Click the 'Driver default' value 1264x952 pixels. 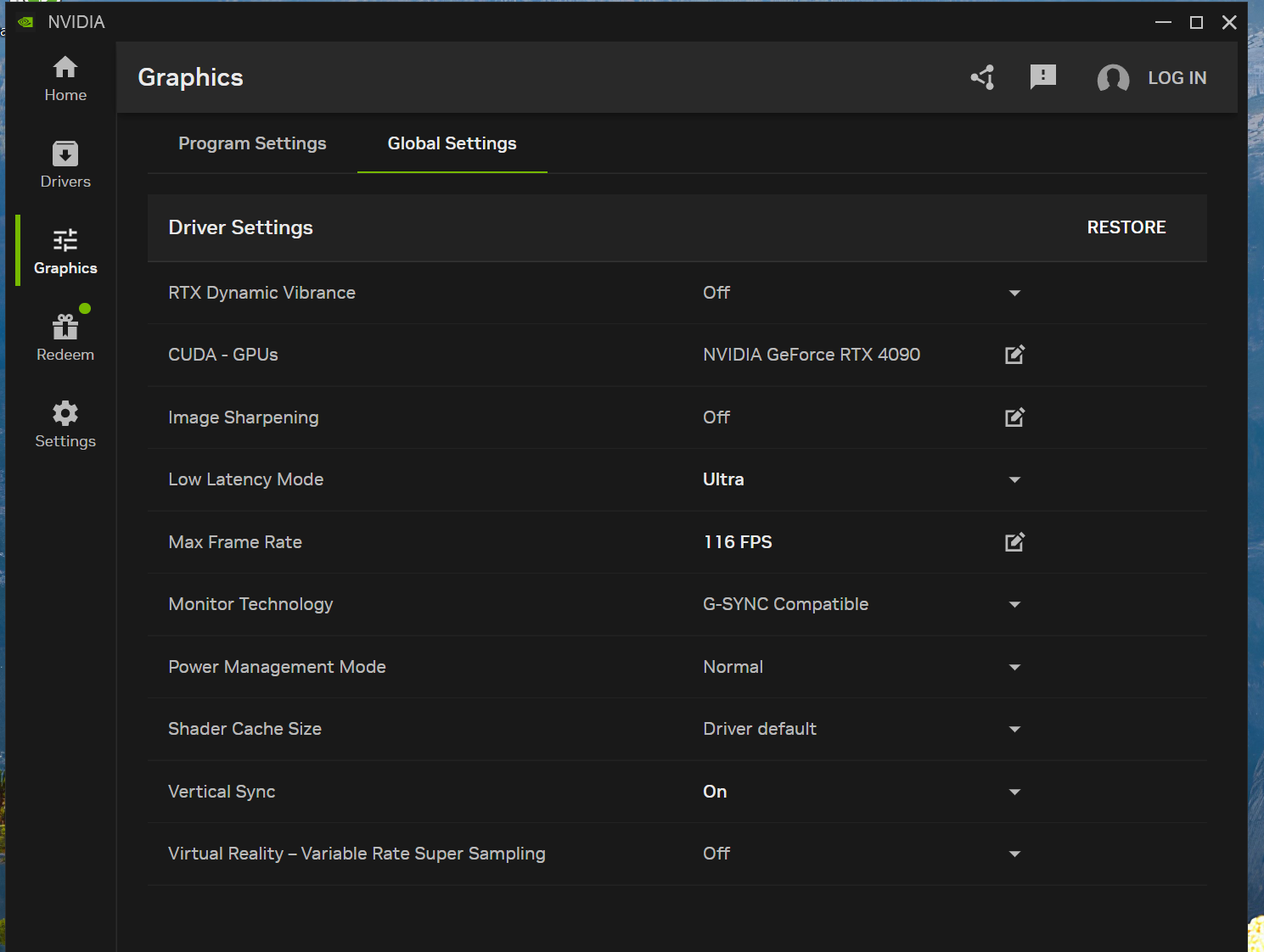tap(760, 729)
